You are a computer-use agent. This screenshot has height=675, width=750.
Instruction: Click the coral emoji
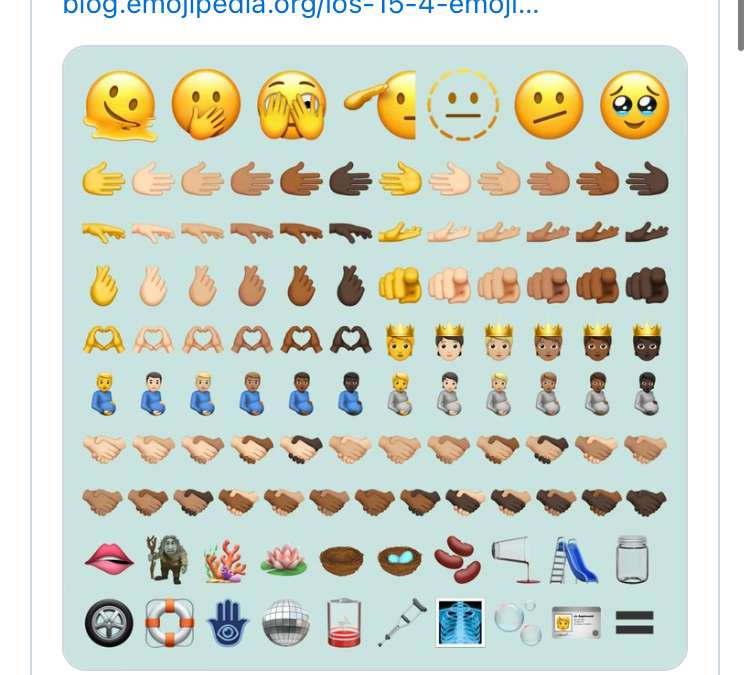(x=225, y=562)
